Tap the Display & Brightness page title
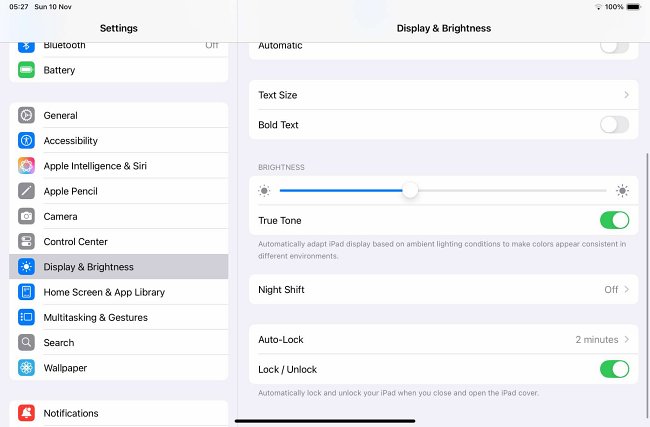The height and width of the screenshot is (427, 650). 444,28
